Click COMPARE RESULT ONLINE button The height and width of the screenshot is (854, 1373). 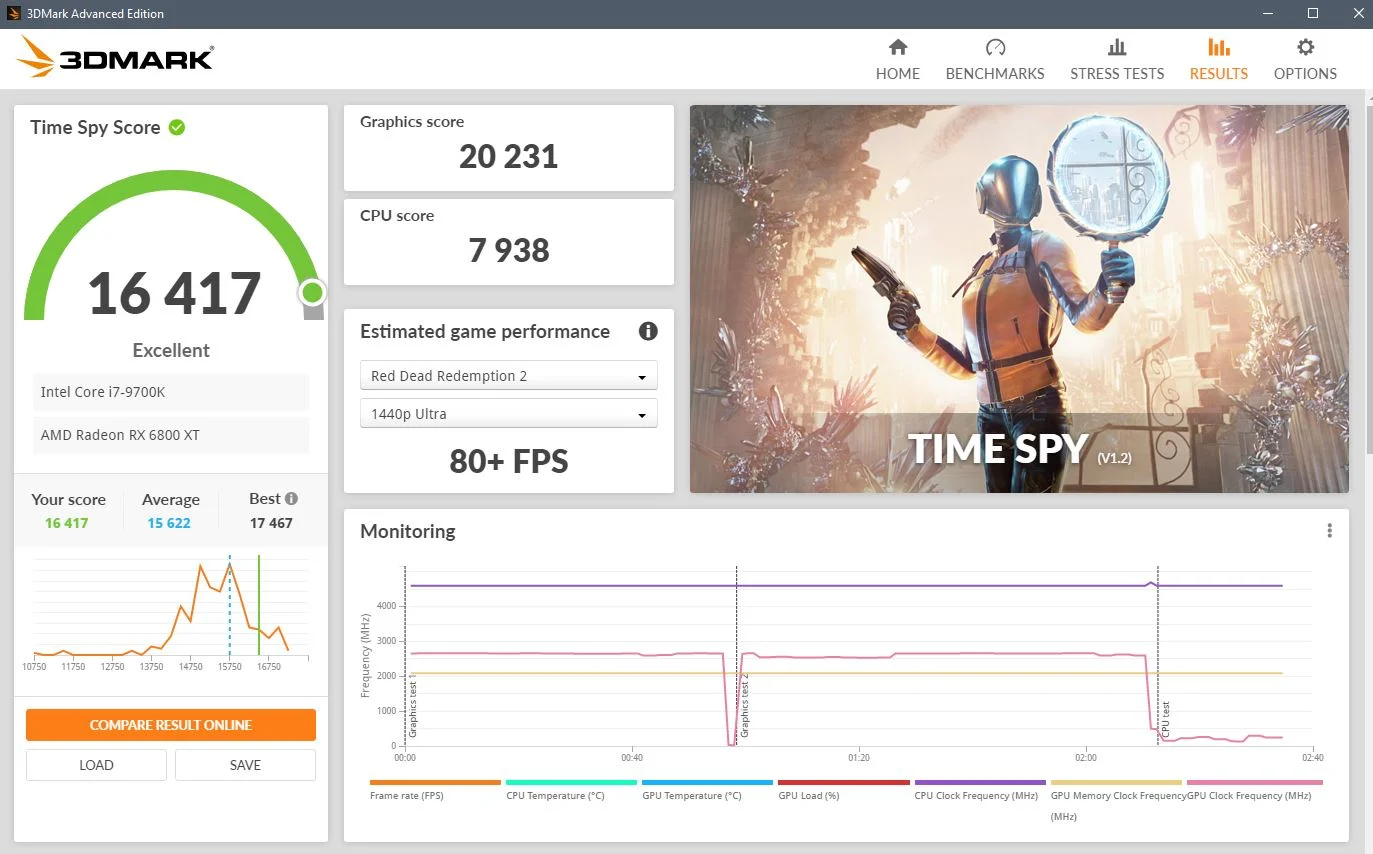click(171, 725)
